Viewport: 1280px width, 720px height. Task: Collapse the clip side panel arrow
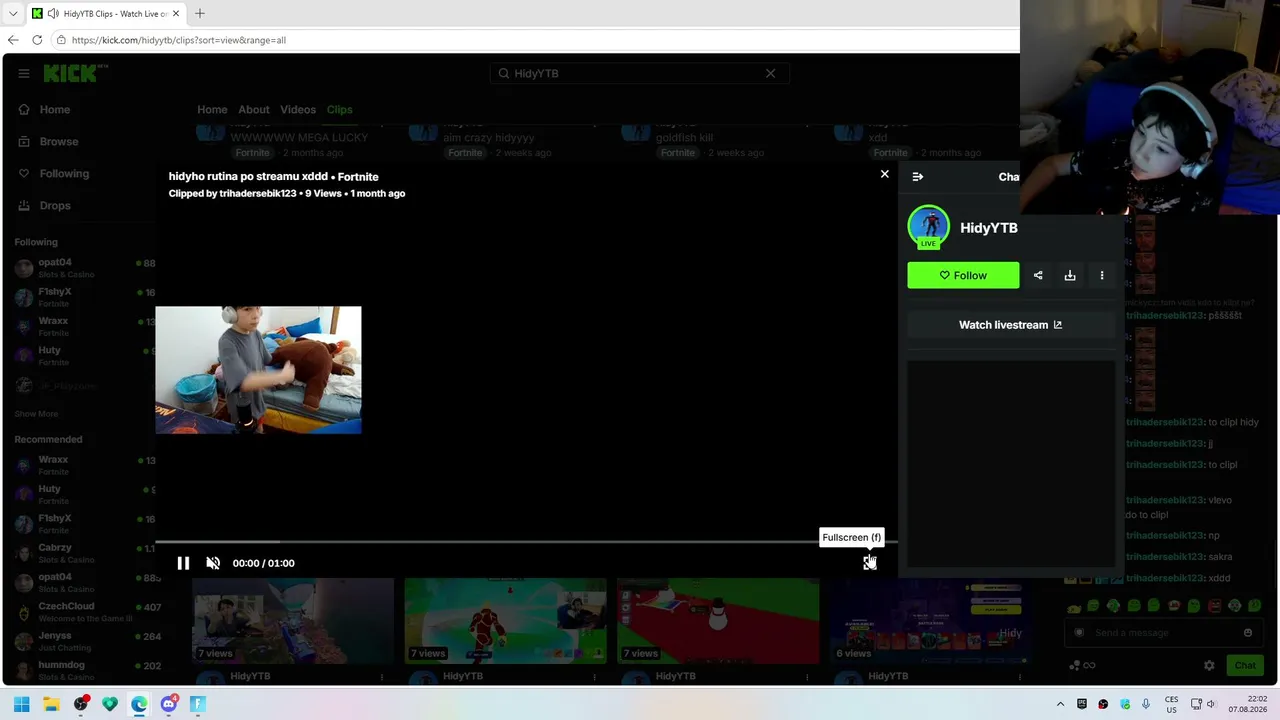pos(918,177)
